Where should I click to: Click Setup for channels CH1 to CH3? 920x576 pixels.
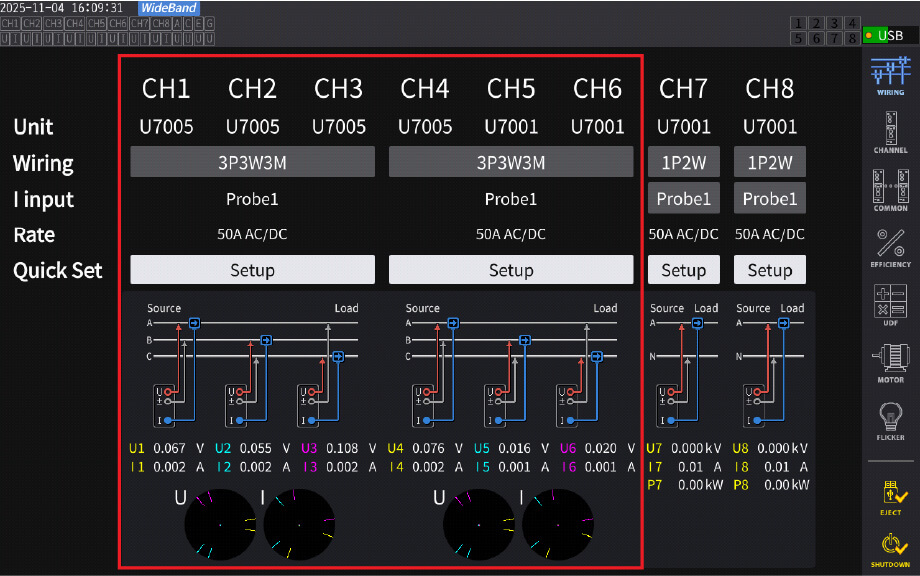(252, 270)
